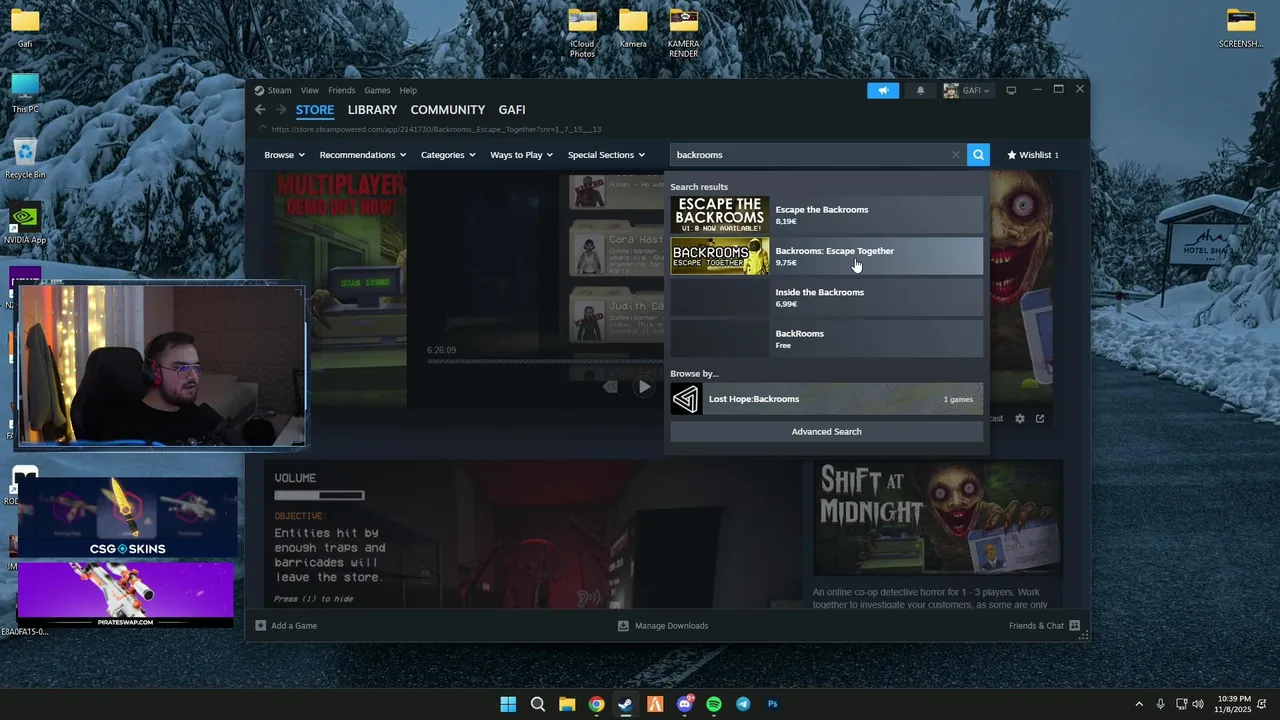Open the GAFI profile tab
Viewport: 1280px width, 720px height.
tap(512, 110)
